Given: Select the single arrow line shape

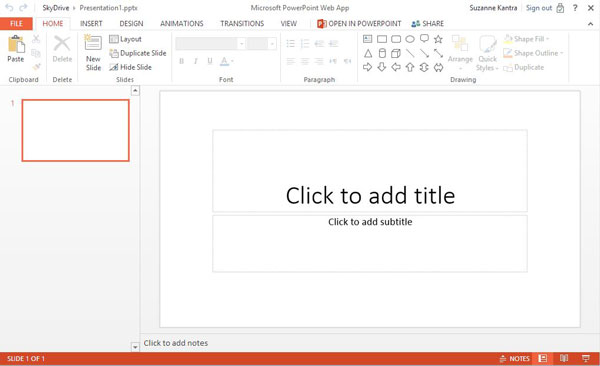Looking at the screenshot, I should [424, 53].
